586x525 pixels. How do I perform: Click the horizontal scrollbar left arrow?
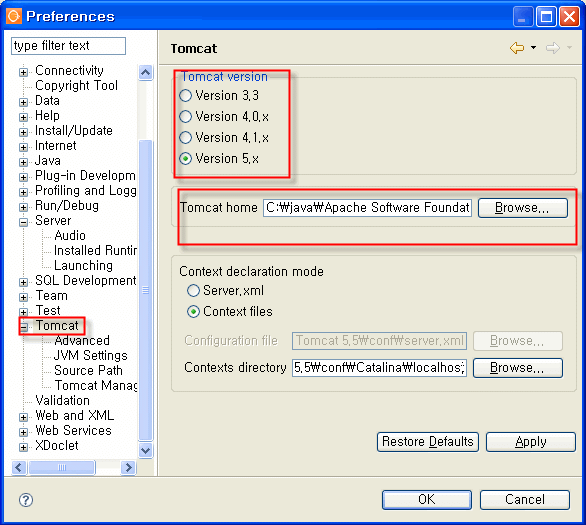pyautogui.click(x=19, y=467)
